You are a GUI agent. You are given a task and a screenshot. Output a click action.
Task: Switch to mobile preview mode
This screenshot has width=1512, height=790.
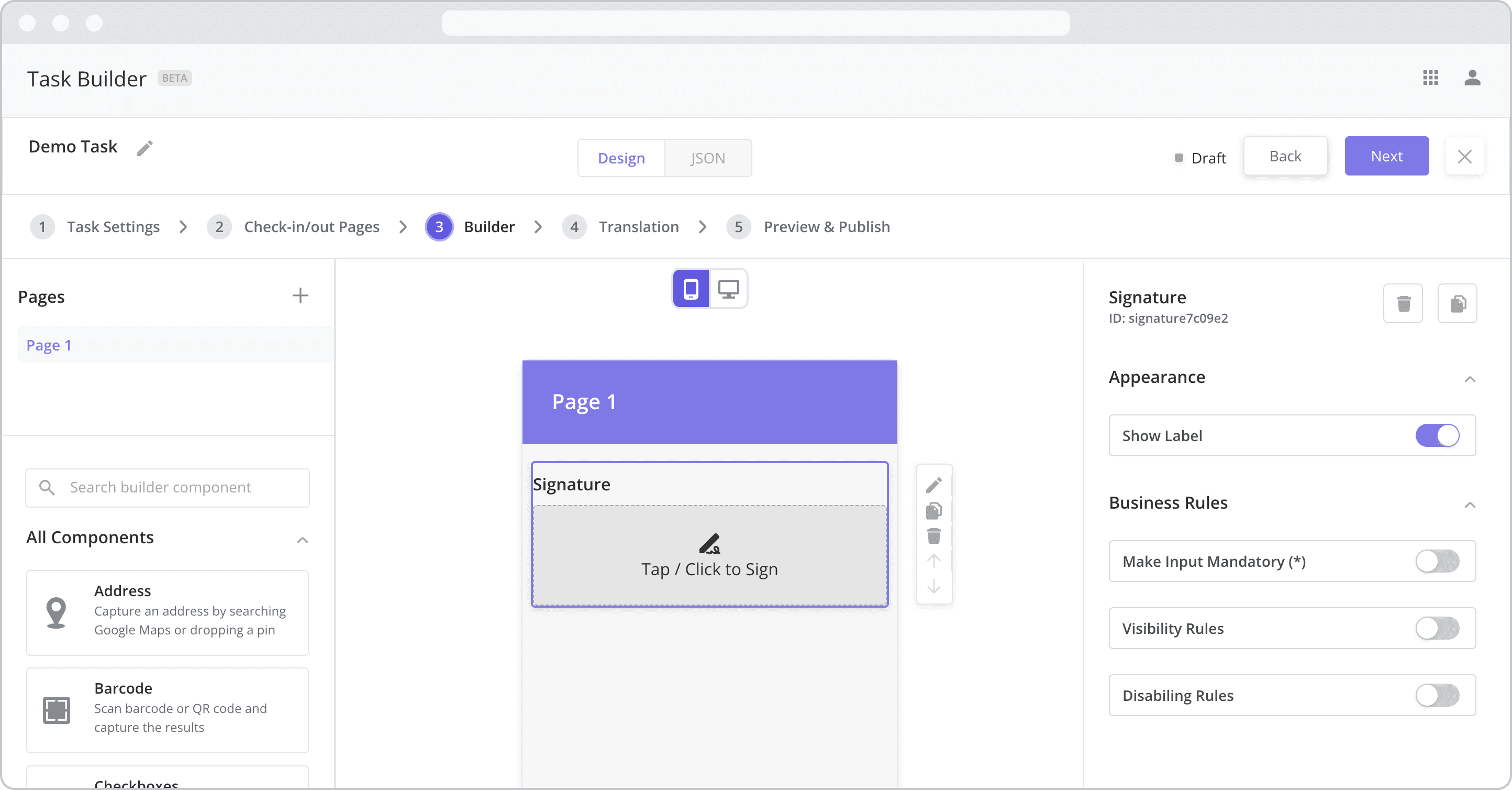pyautogui.click(x=691, y=289)
